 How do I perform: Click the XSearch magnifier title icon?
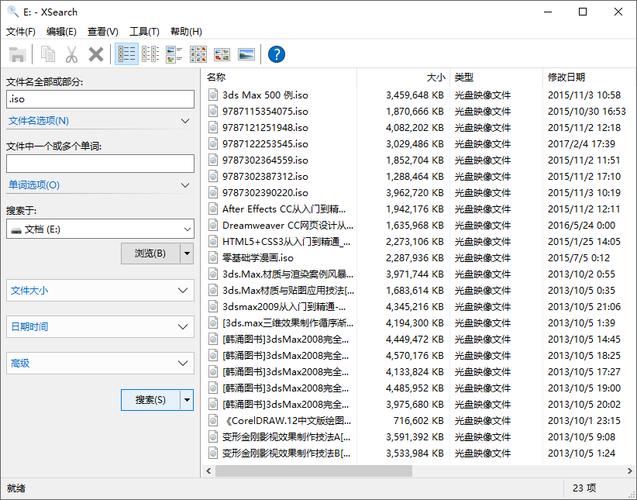point(13,11)
